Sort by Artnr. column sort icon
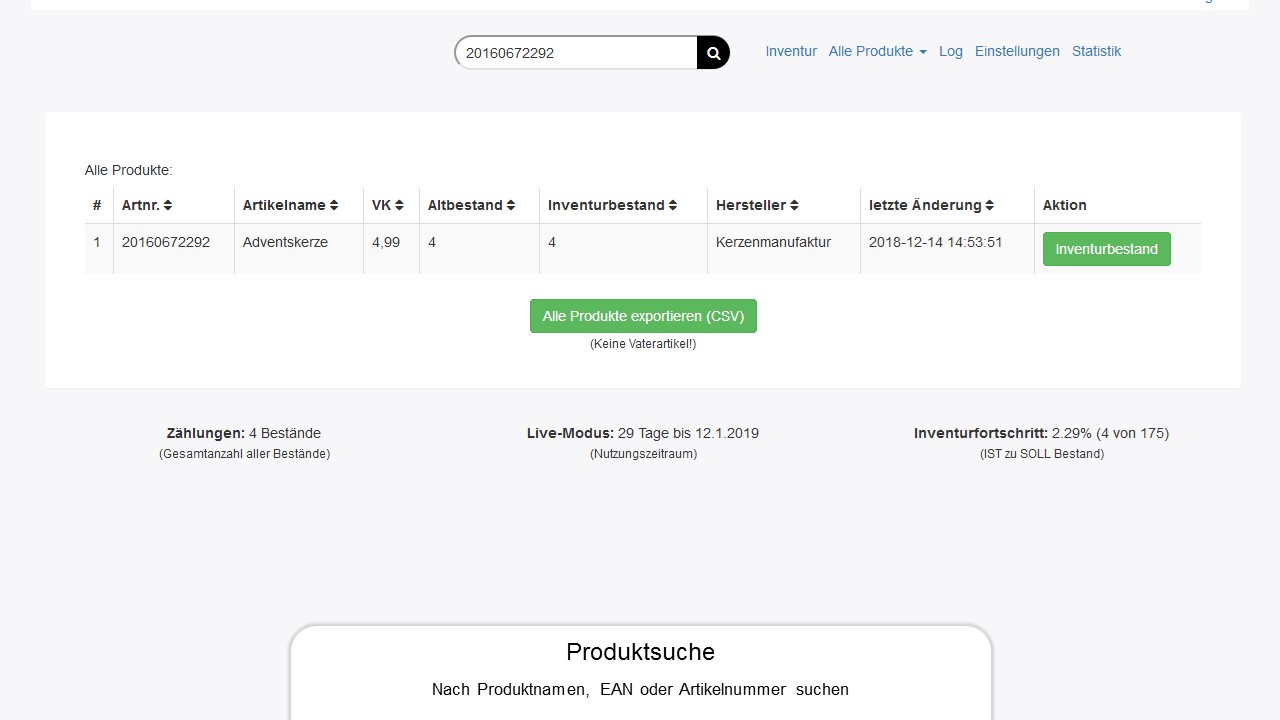 pos(168,205)
